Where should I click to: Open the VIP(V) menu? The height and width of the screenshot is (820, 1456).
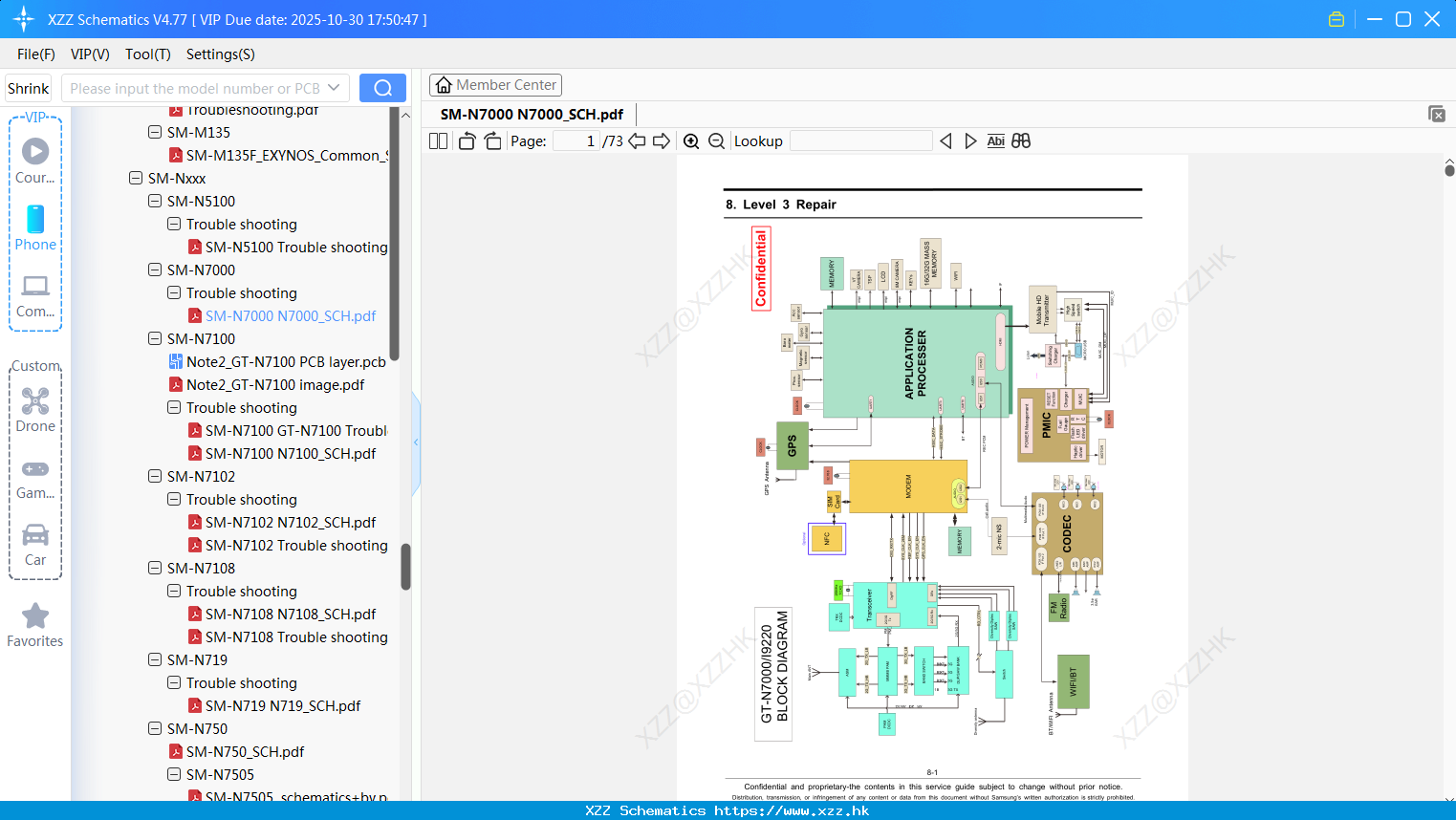pos(90,54)
